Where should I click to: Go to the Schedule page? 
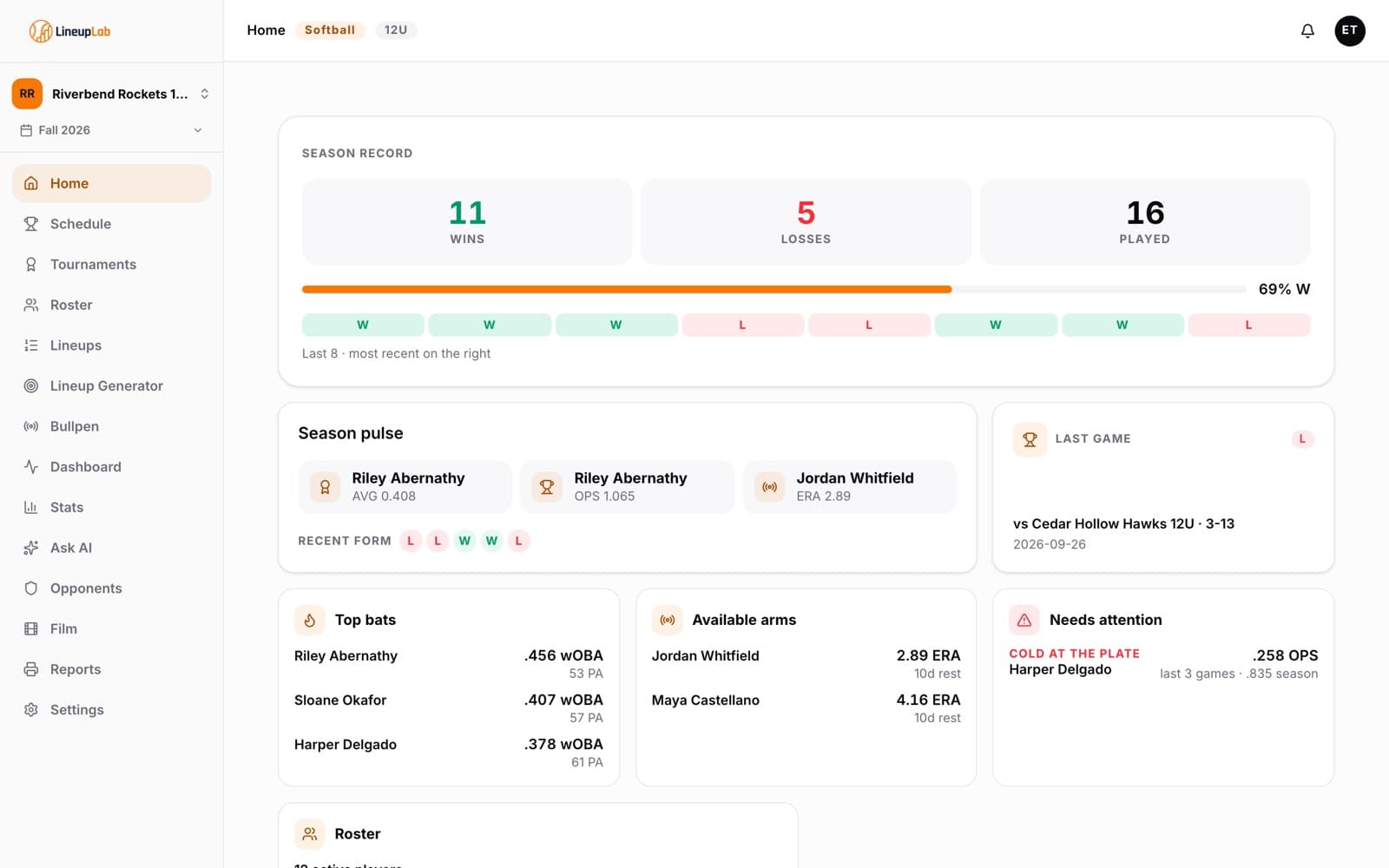click(111, 224)
